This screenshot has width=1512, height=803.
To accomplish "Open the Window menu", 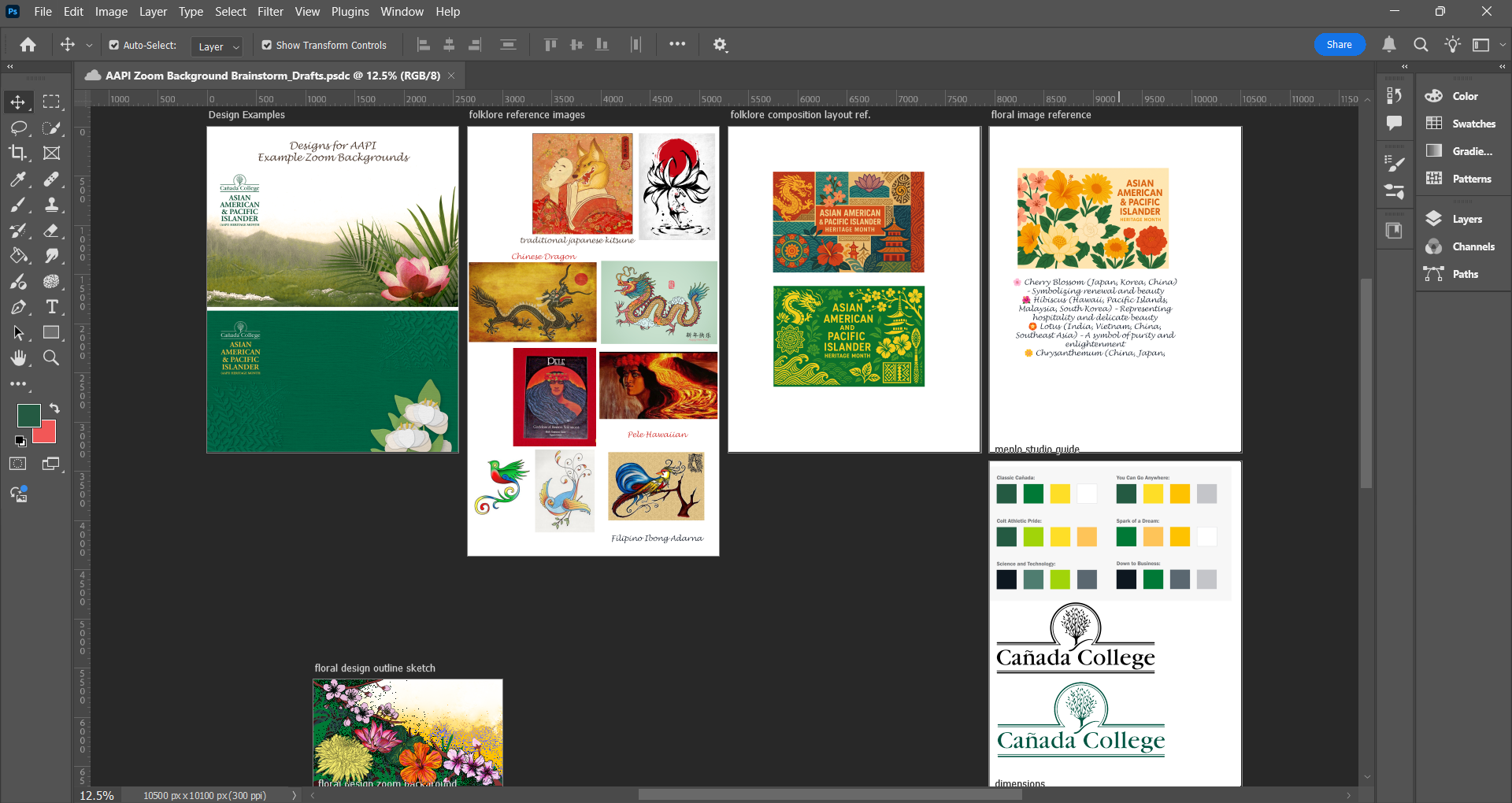I will [402, 12].
